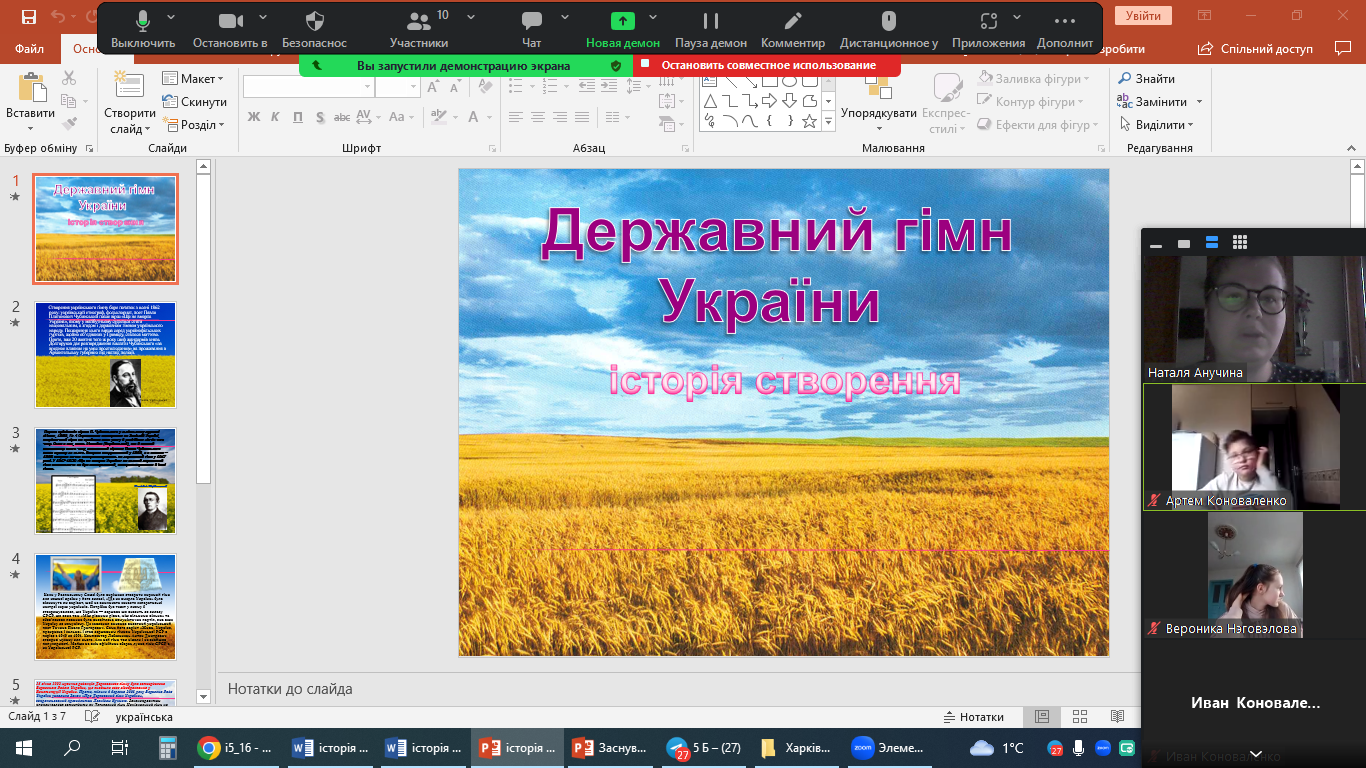Center-align paragraph text

tap(538, 117)
